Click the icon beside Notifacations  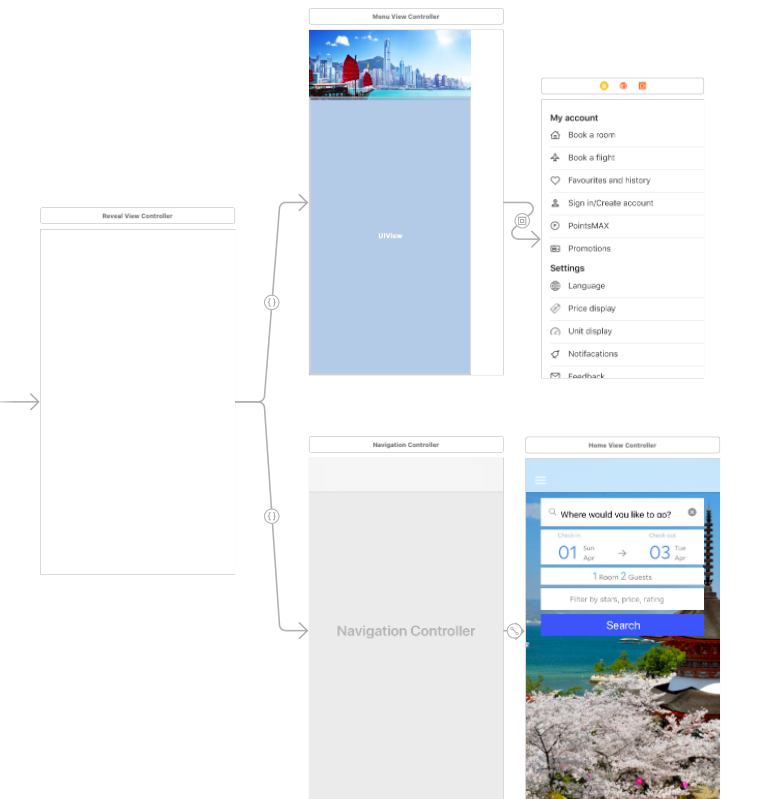coord(555,354)
